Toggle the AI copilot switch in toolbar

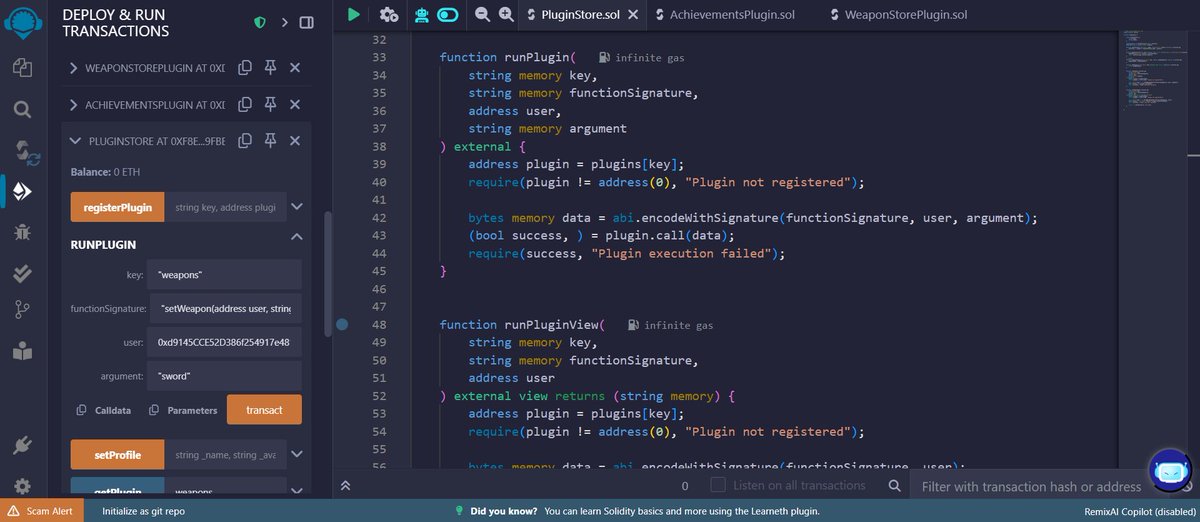click(x=449, y=14)
